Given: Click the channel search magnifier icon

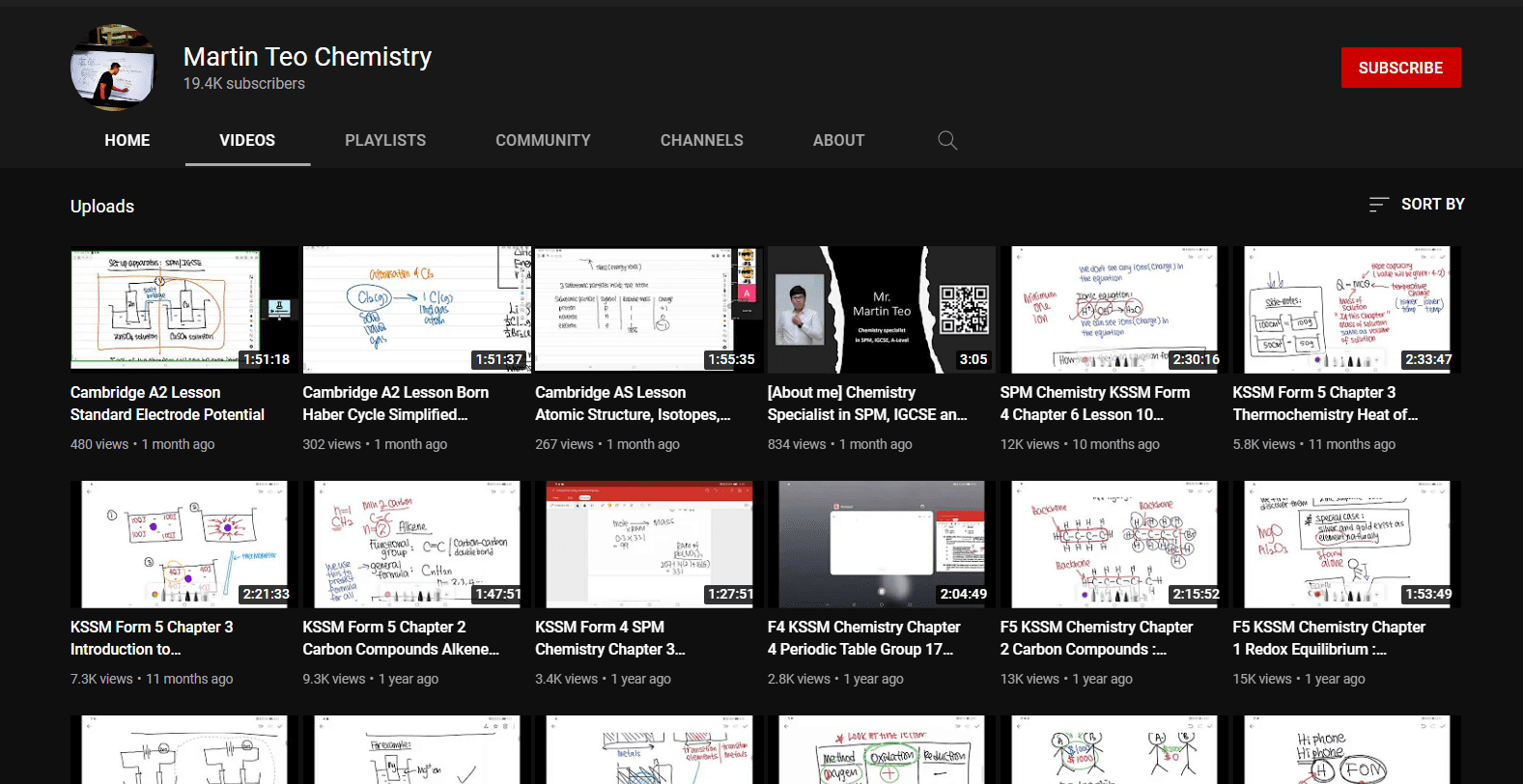Looking at the screenshot, I should coord(947,141).
